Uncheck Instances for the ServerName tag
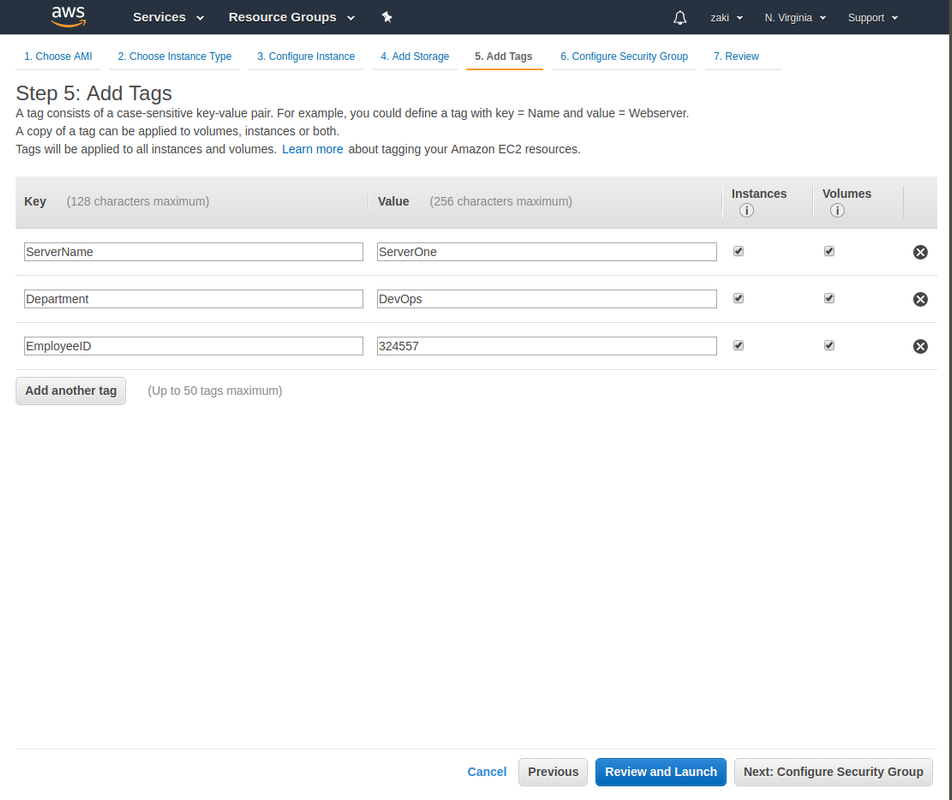The image size is (952, 800). click(738, 251)
